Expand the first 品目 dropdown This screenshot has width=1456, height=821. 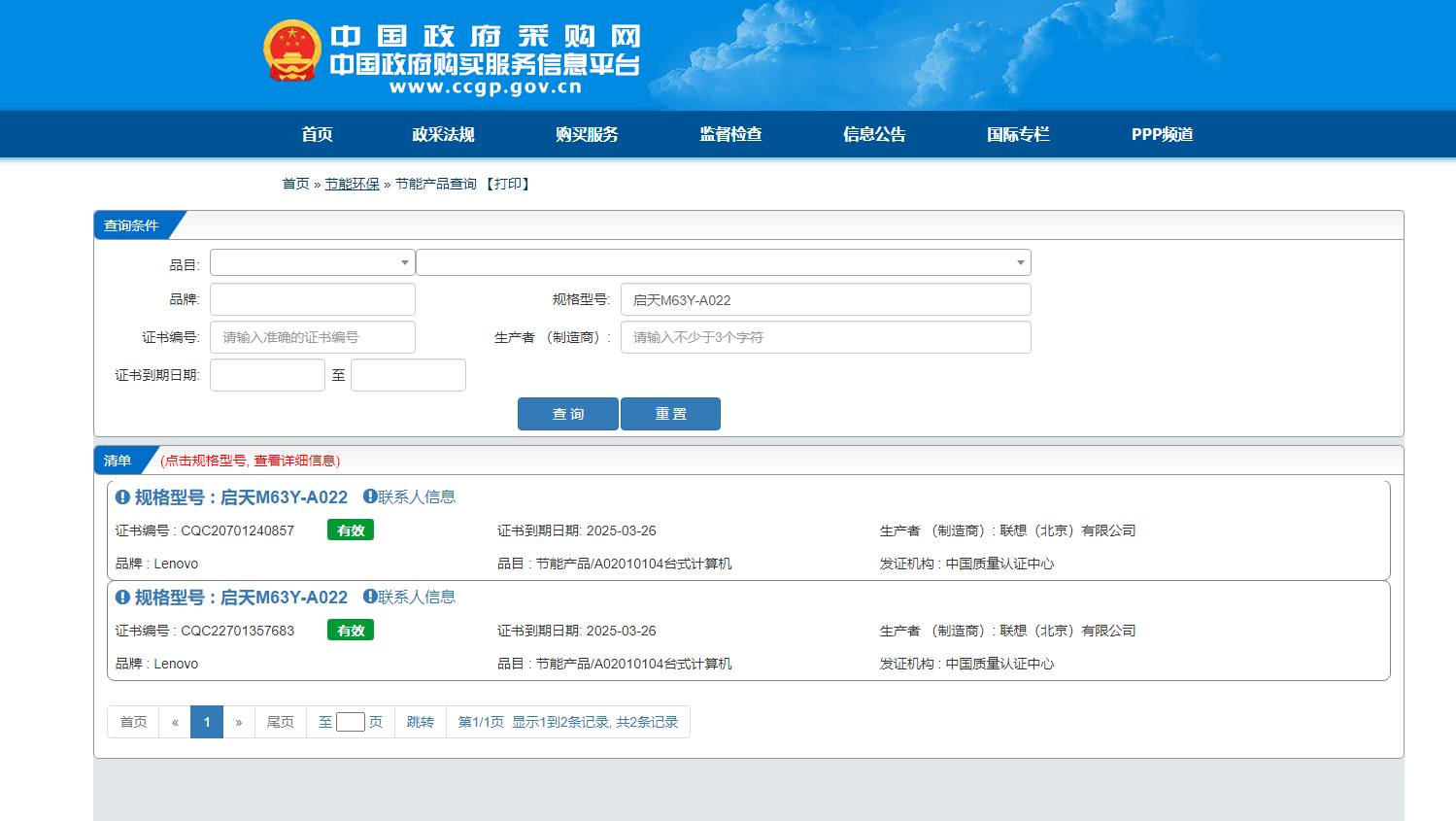click(x=313, y=262)
